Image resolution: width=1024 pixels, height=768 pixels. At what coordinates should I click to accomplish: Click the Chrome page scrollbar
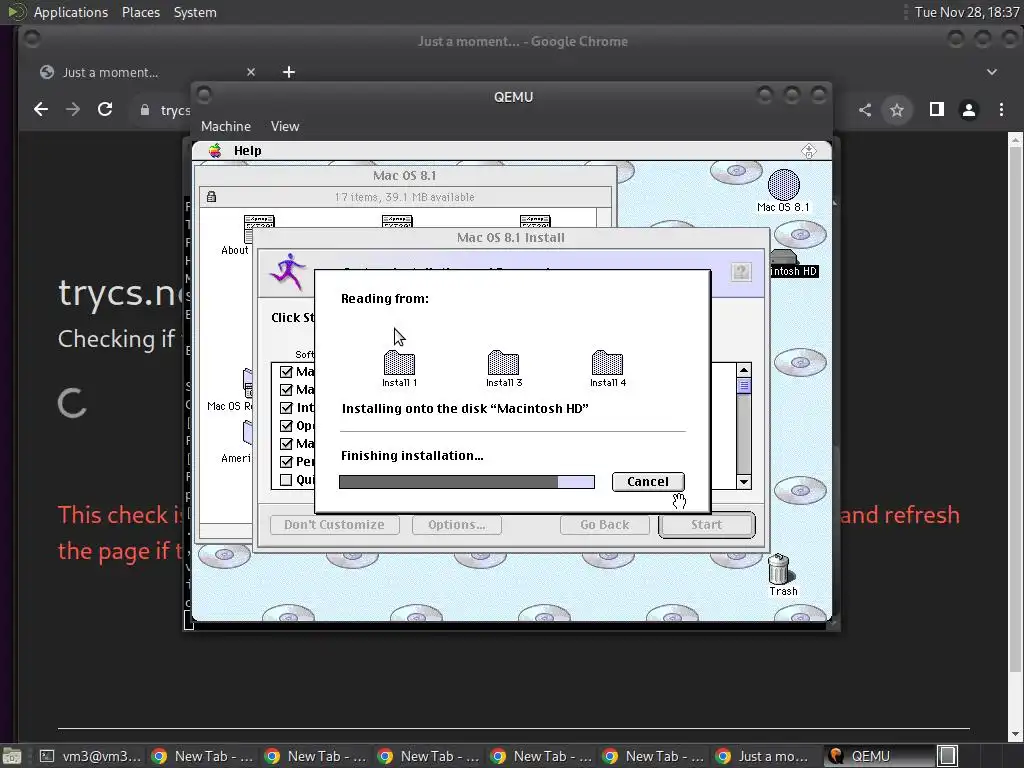tap(1016, 410)
